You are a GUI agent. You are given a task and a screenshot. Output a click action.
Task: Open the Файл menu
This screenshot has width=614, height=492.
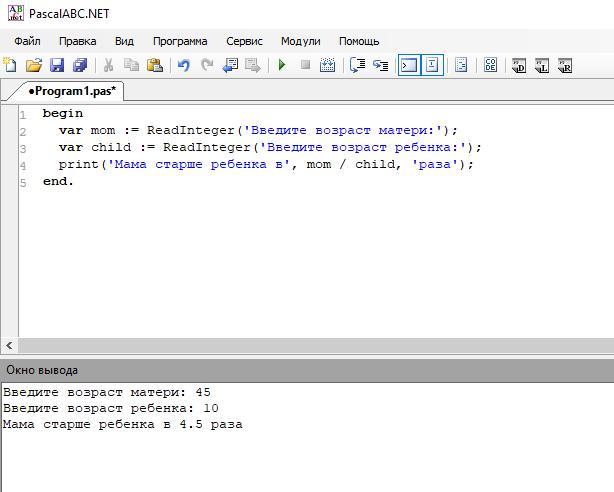tap(27, 41)
